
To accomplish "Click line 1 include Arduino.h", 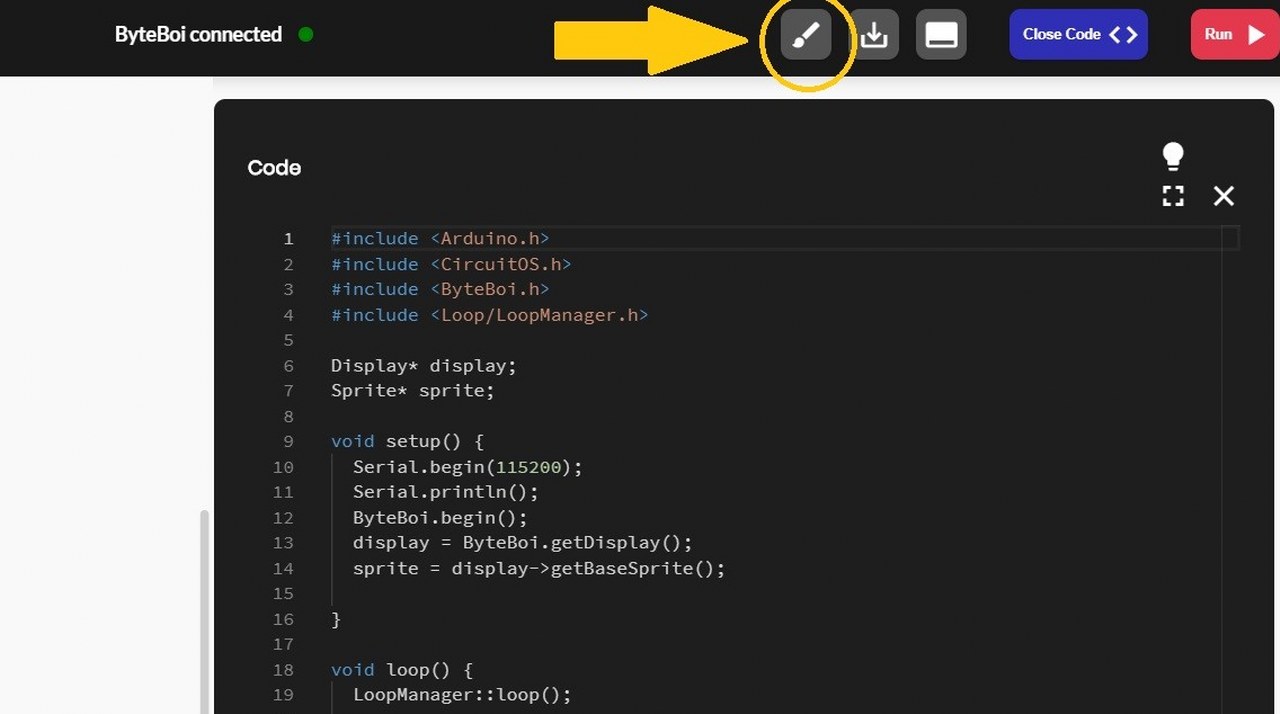I will pyautogui.click(x=440, y=238).
